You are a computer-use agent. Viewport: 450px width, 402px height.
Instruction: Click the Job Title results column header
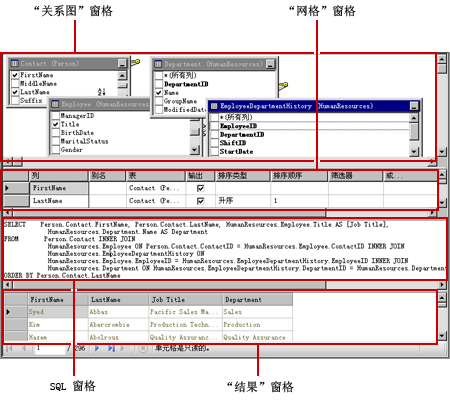pyautogui.click(x=185, y=300)
